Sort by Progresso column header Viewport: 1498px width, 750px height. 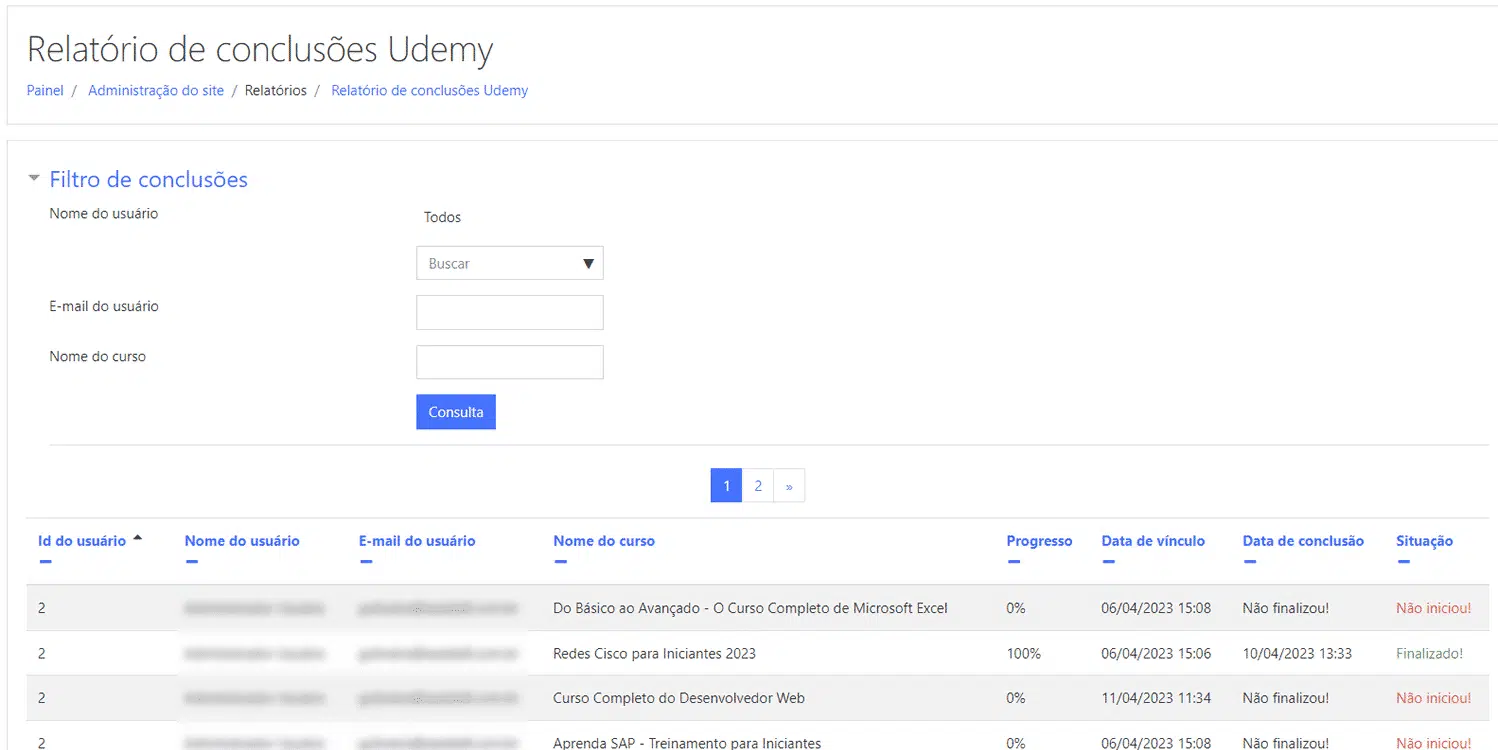[x=1039, y=541]
